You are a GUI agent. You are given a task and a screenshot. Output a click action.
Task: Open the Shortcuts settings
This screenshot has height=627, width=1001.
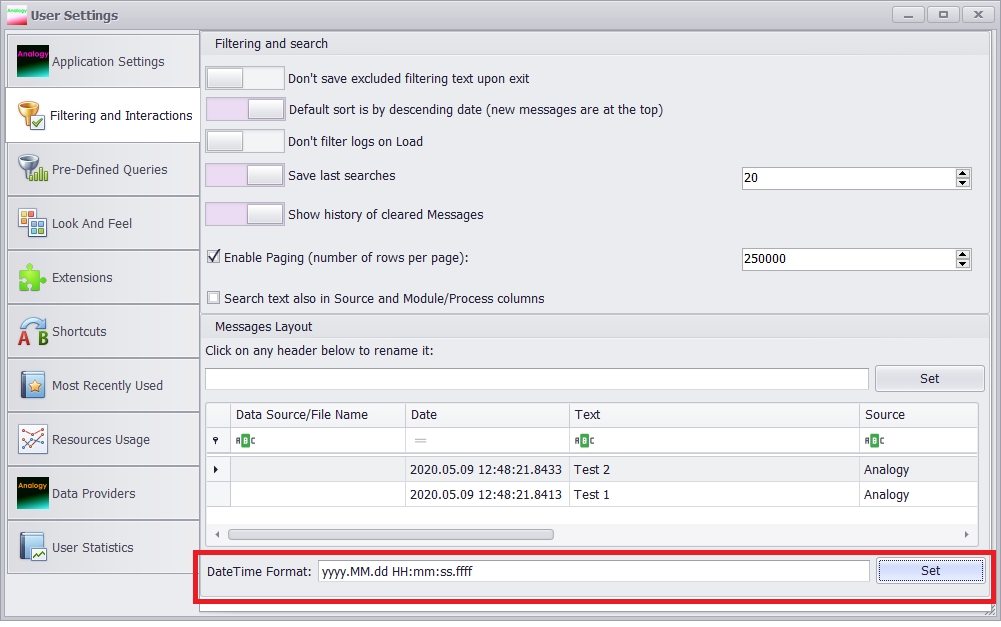coord(100,331)
